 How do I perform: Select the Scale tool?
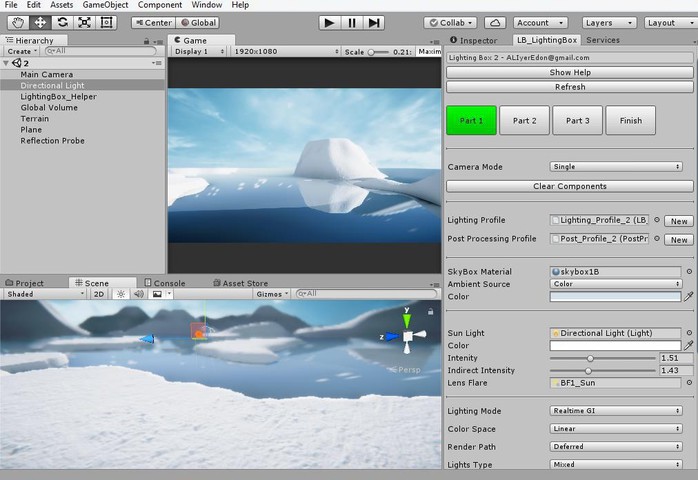(84, 23)
